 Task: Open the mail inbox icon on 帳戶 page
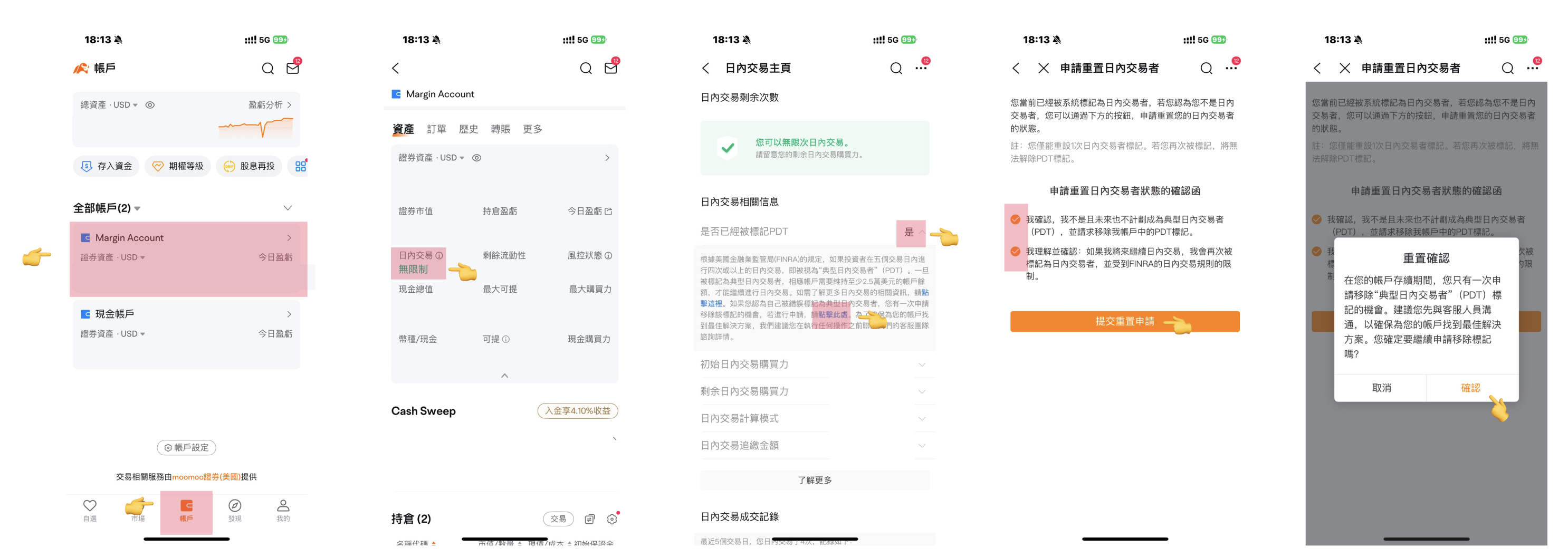coord(293,68)
